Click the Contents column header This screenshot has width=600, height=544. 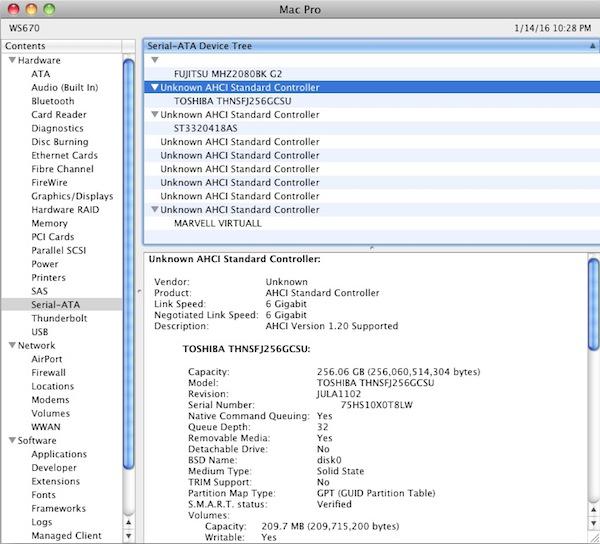click(x=61, y=46)
